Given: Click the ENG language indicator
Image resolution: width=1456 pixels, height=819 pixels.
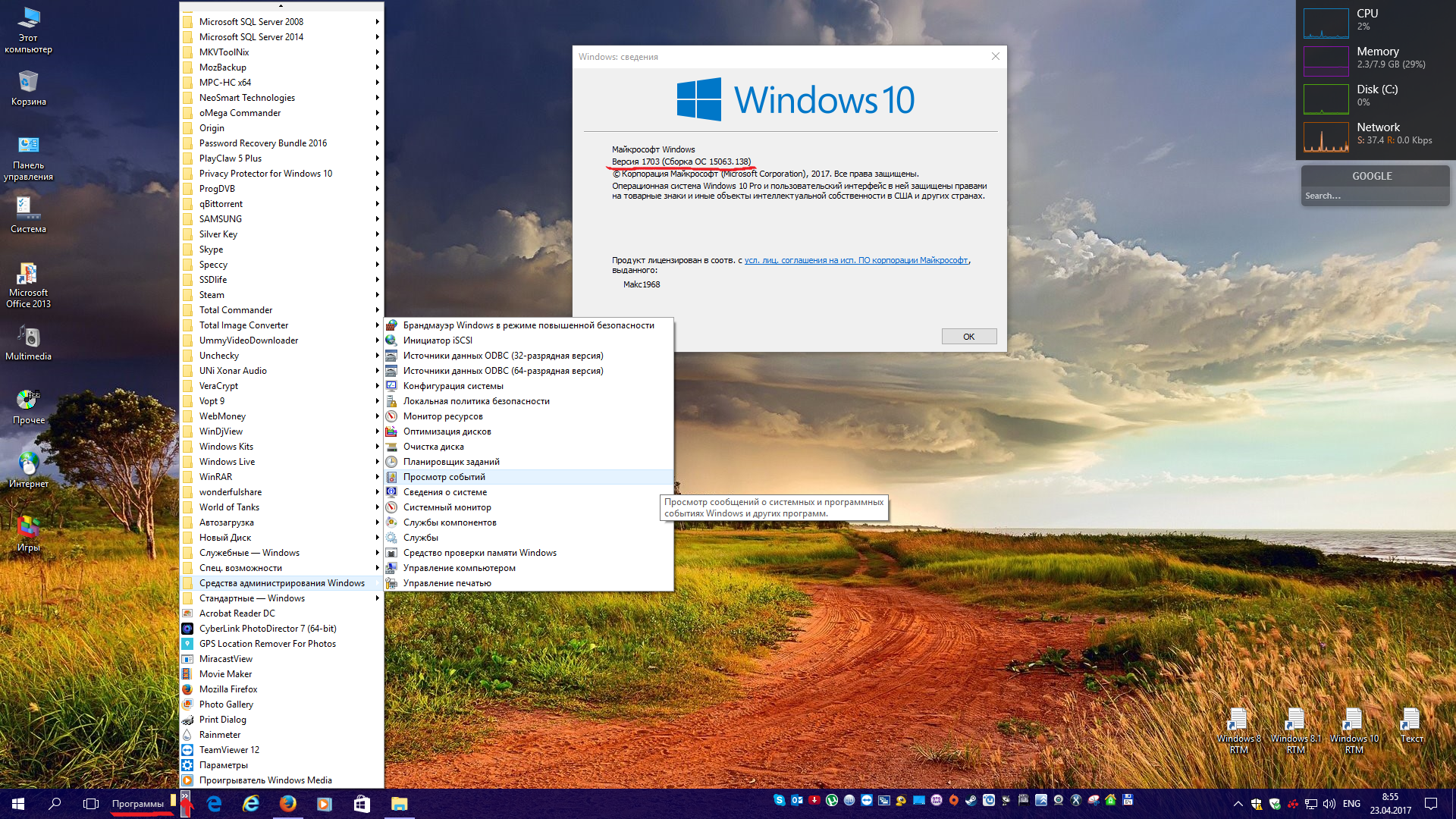Looking at the screenshot, I should point(1351,804).
